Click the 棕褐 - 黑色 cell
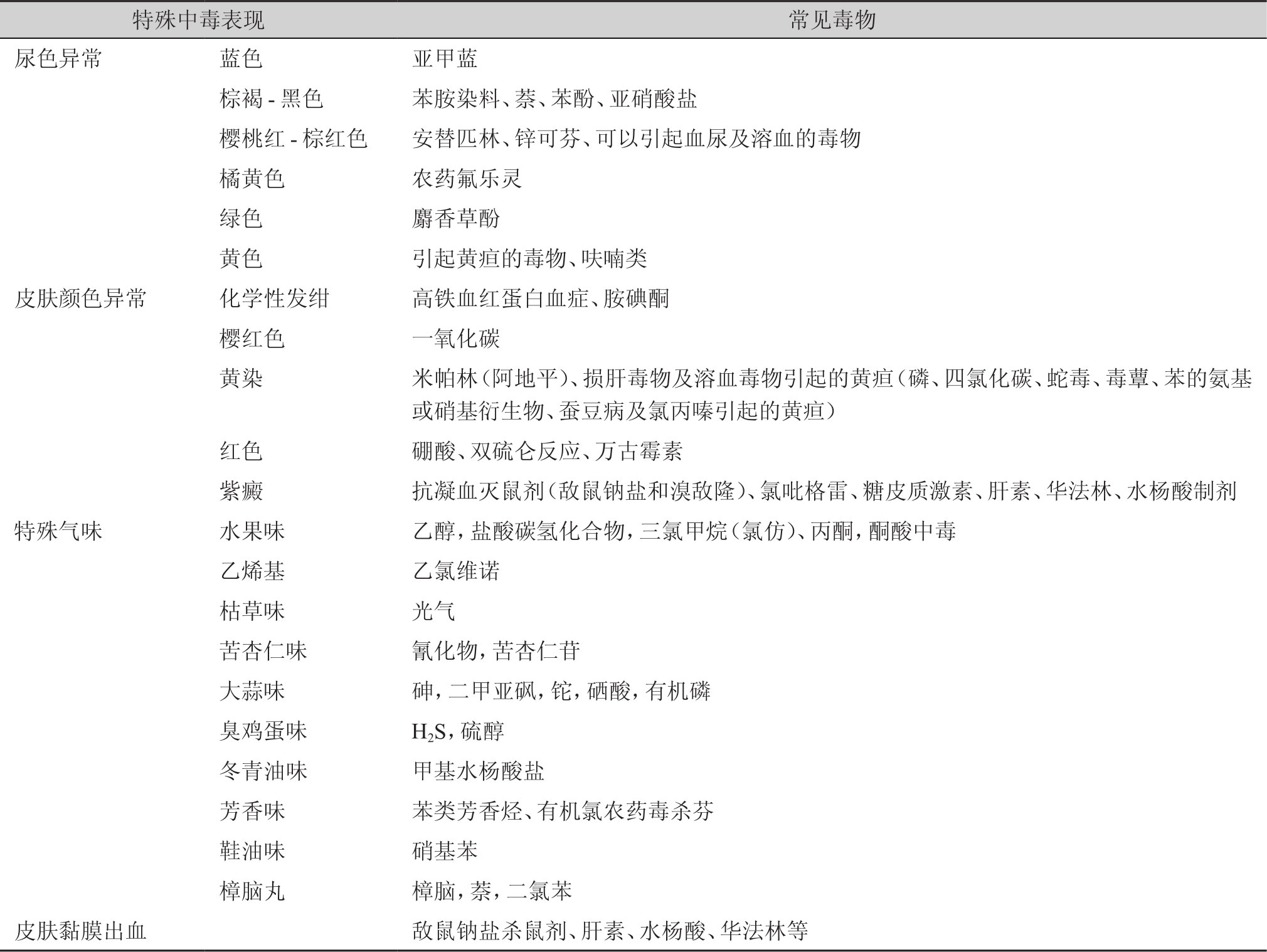Screen dimensions: 1267x952 pos(272,99)
